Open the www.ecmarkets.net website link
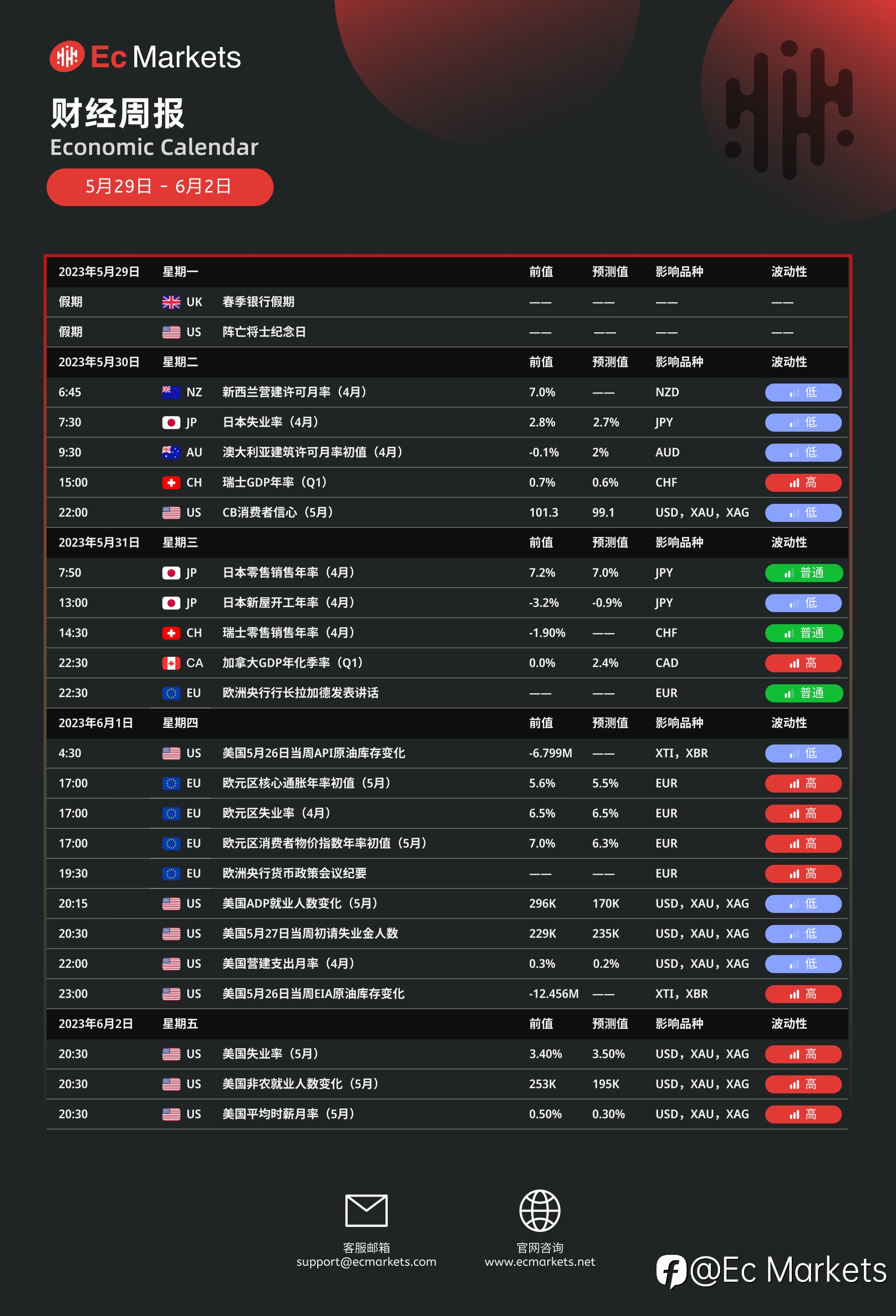Image resolution: width=896 pixels, height=1316 pixels. click(539, 1262)
